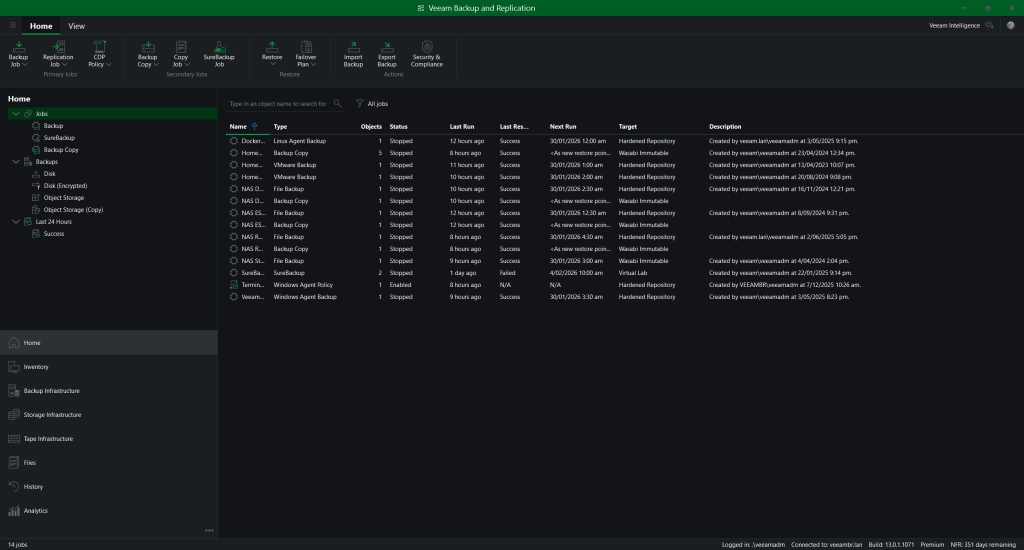Screen dimensions: 1024x550
Task: Open Security & Compliance
Action: (x=427, y=48)
